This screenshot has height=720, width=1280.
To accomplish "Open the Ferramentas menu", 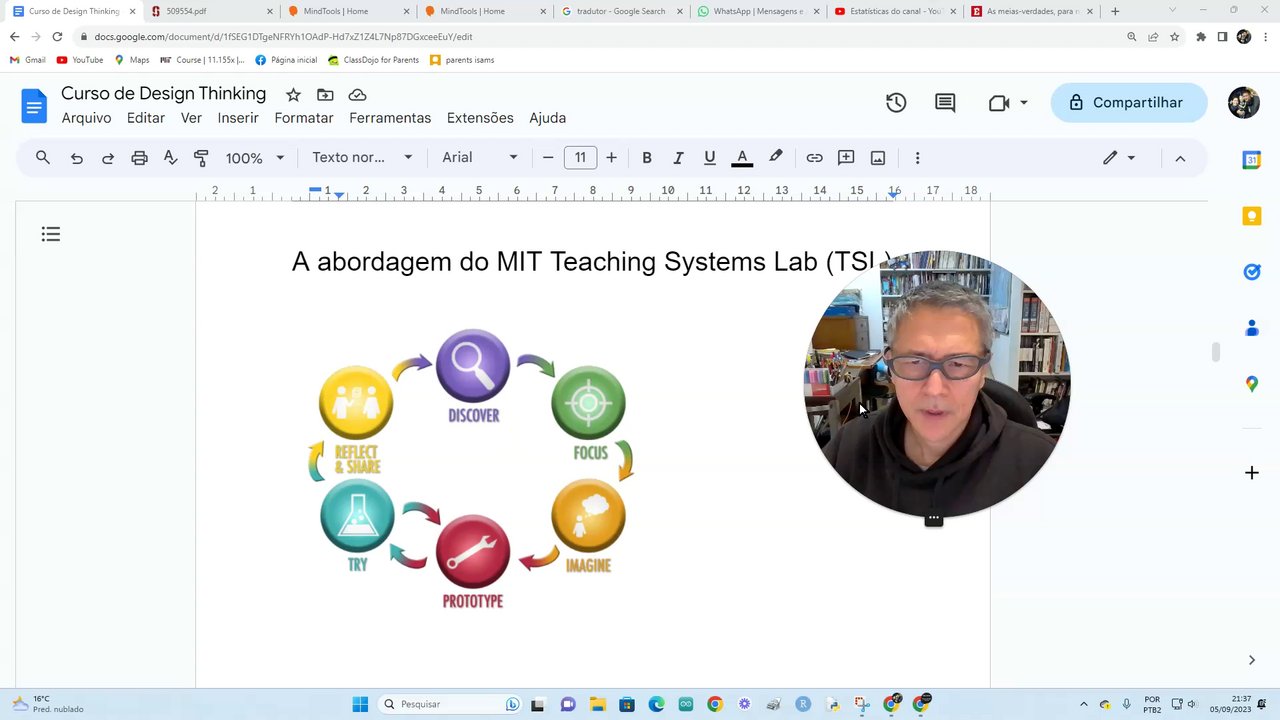I will click(390, 118).
